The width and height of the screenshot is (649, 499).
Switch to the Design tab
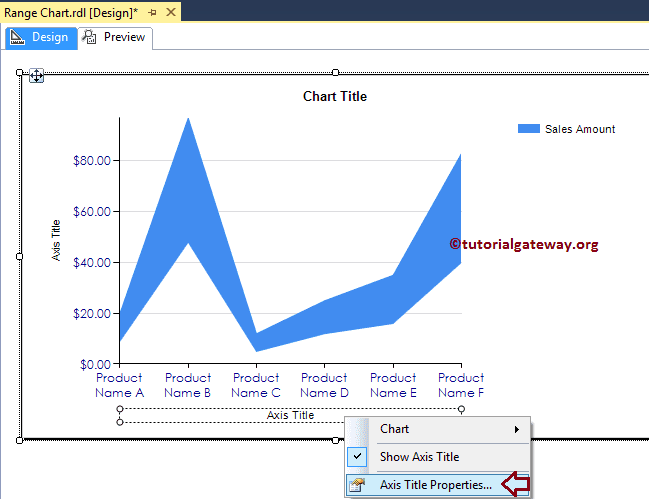pos(41,38)
